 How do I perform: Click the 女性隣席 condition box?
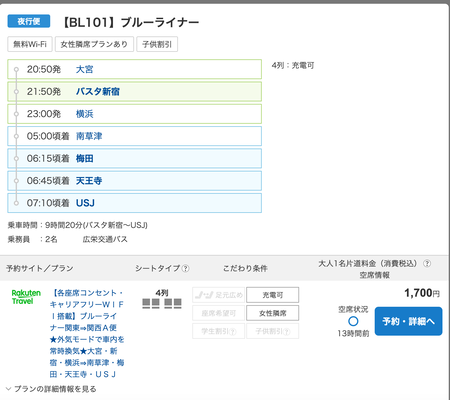273,313
